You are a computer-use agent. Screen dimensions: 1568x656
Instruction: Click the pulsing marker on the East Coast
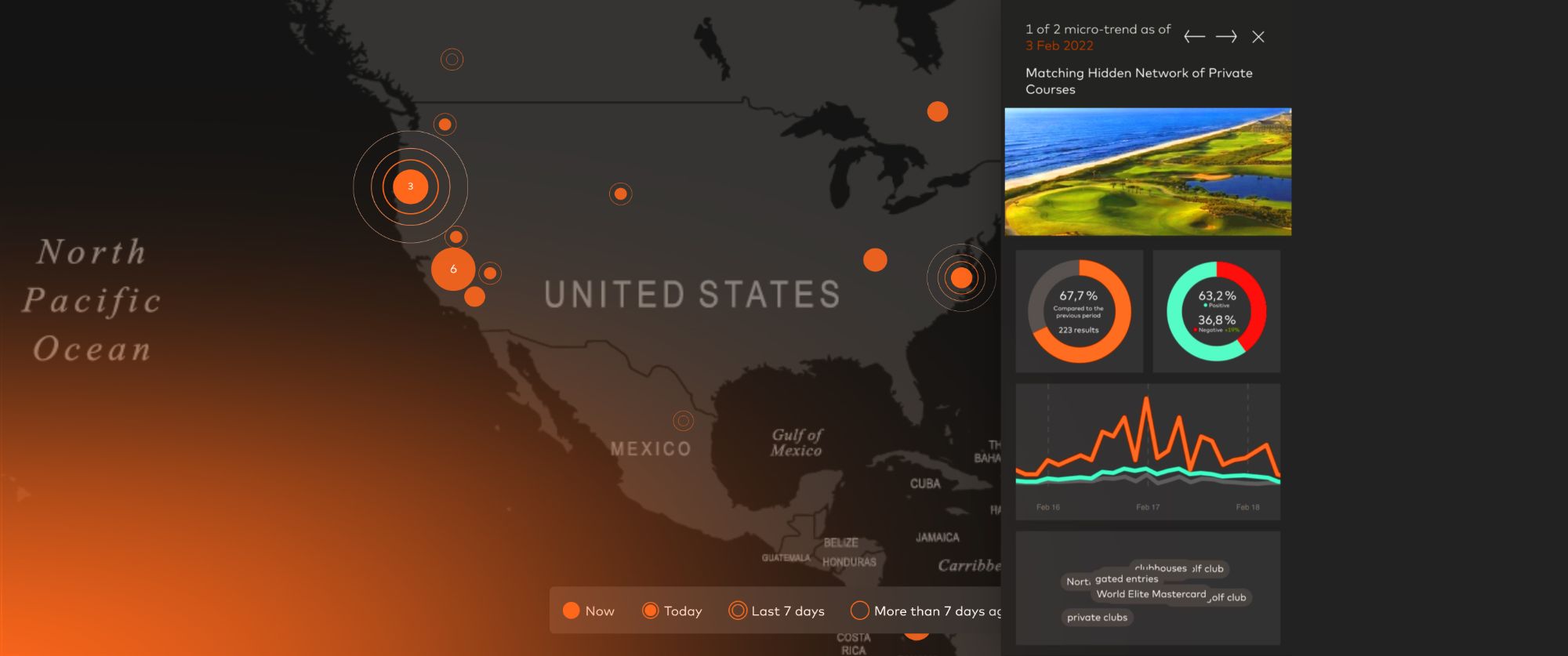(961, 277)
